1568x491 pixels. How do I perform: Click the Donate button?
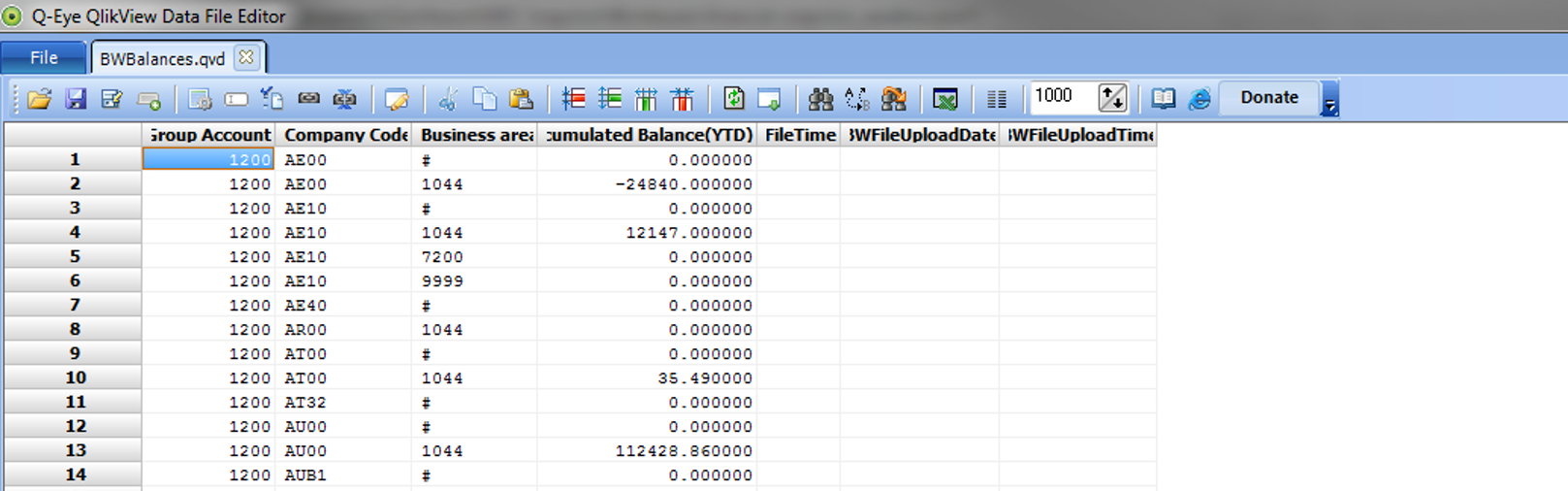(x=1269, y=97)
